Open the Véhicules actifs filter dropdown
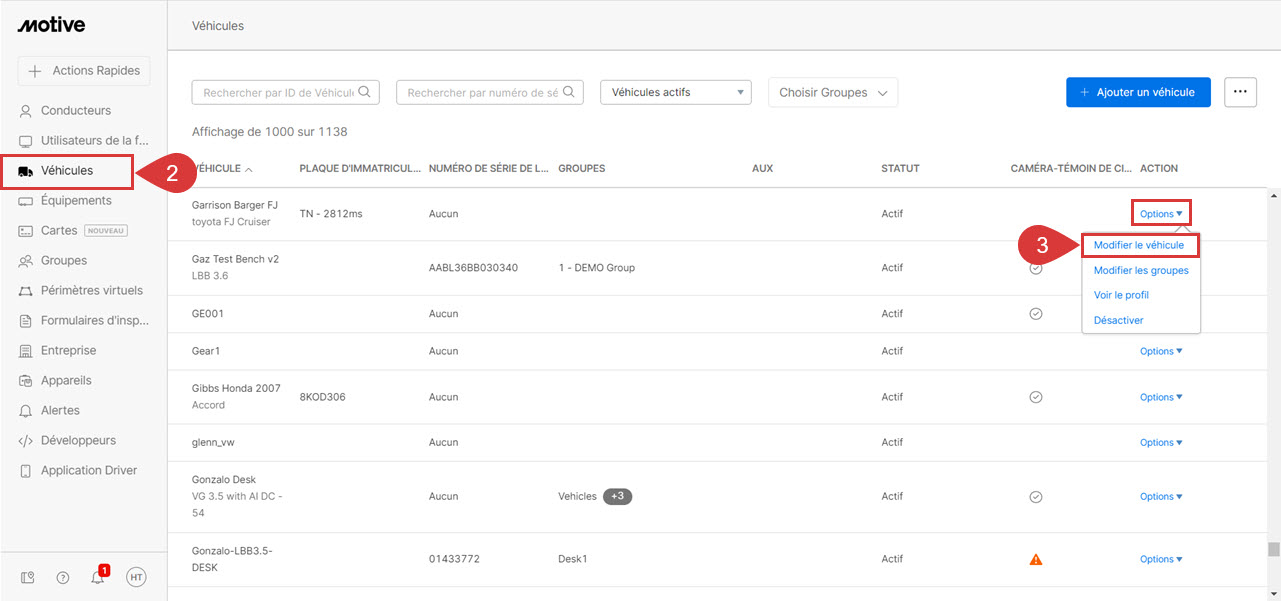Image resolution: width=1281 pixels, height=601 pixels. [x=675, y=91]
